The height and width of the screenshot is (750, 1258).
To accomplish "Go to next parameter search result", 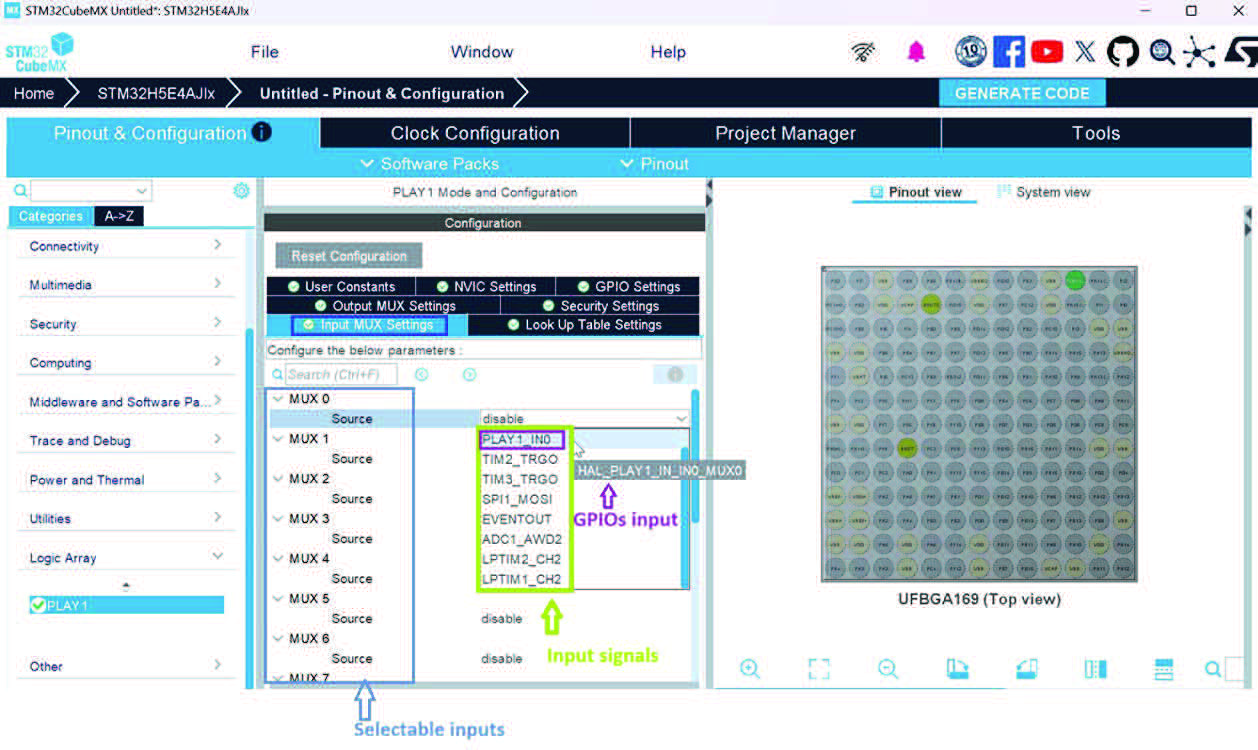I will [x=469, y=374].
